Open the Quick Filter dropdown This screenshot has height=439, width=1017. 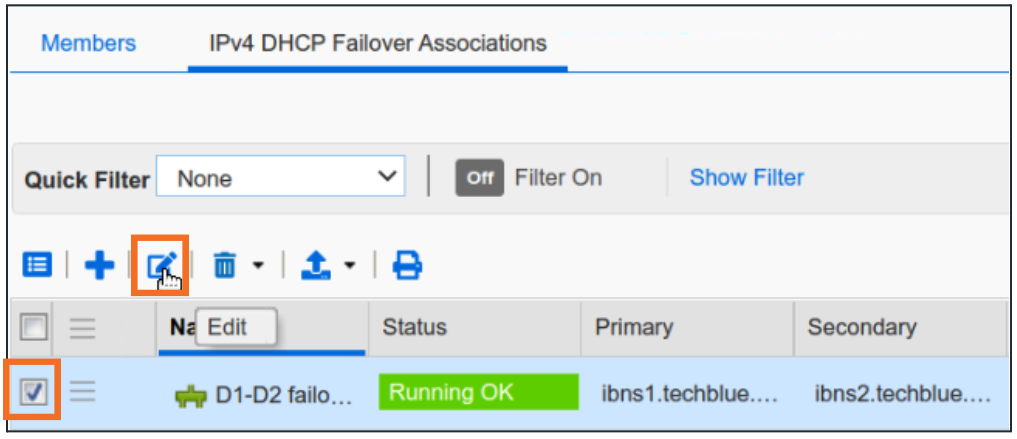click(x=281, y=179)
